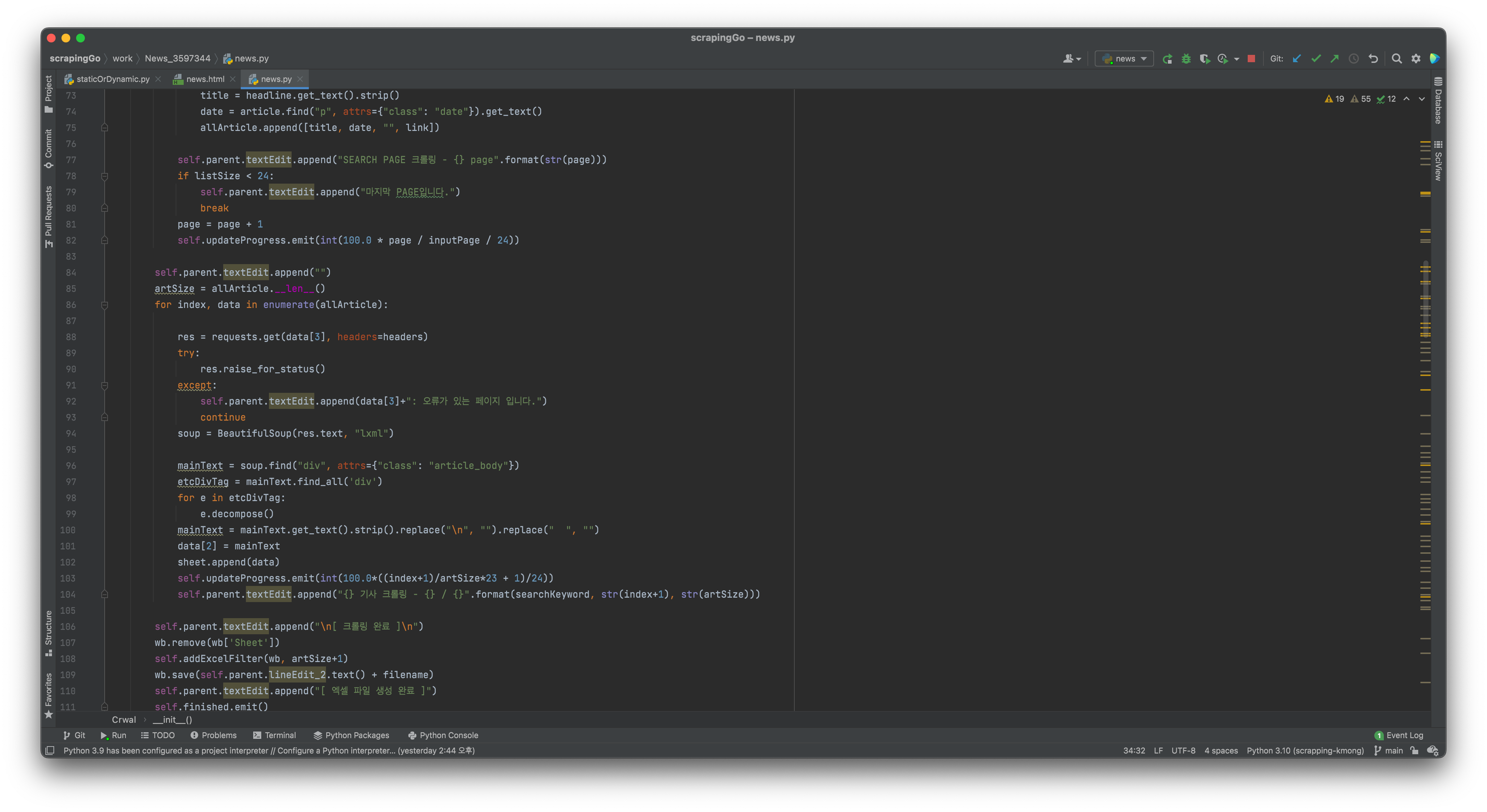Open the 'main' Git branch popup
Image resolution: width=1487 pixels, height=812 pixels.
click(1388, 750)
